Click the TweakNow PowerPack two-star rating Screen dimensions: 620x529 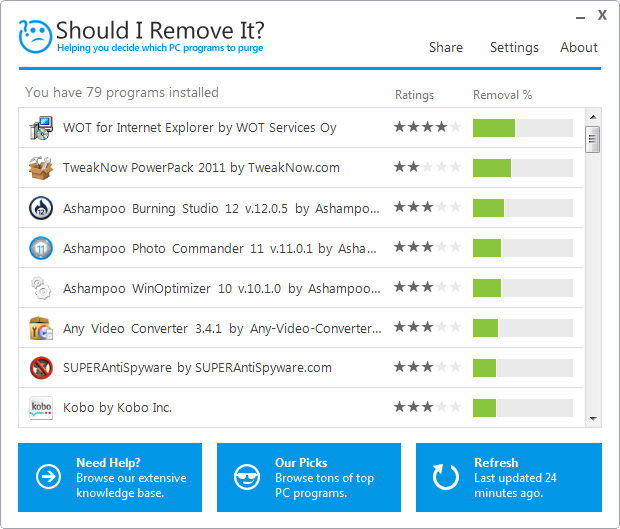pos(427,167)
